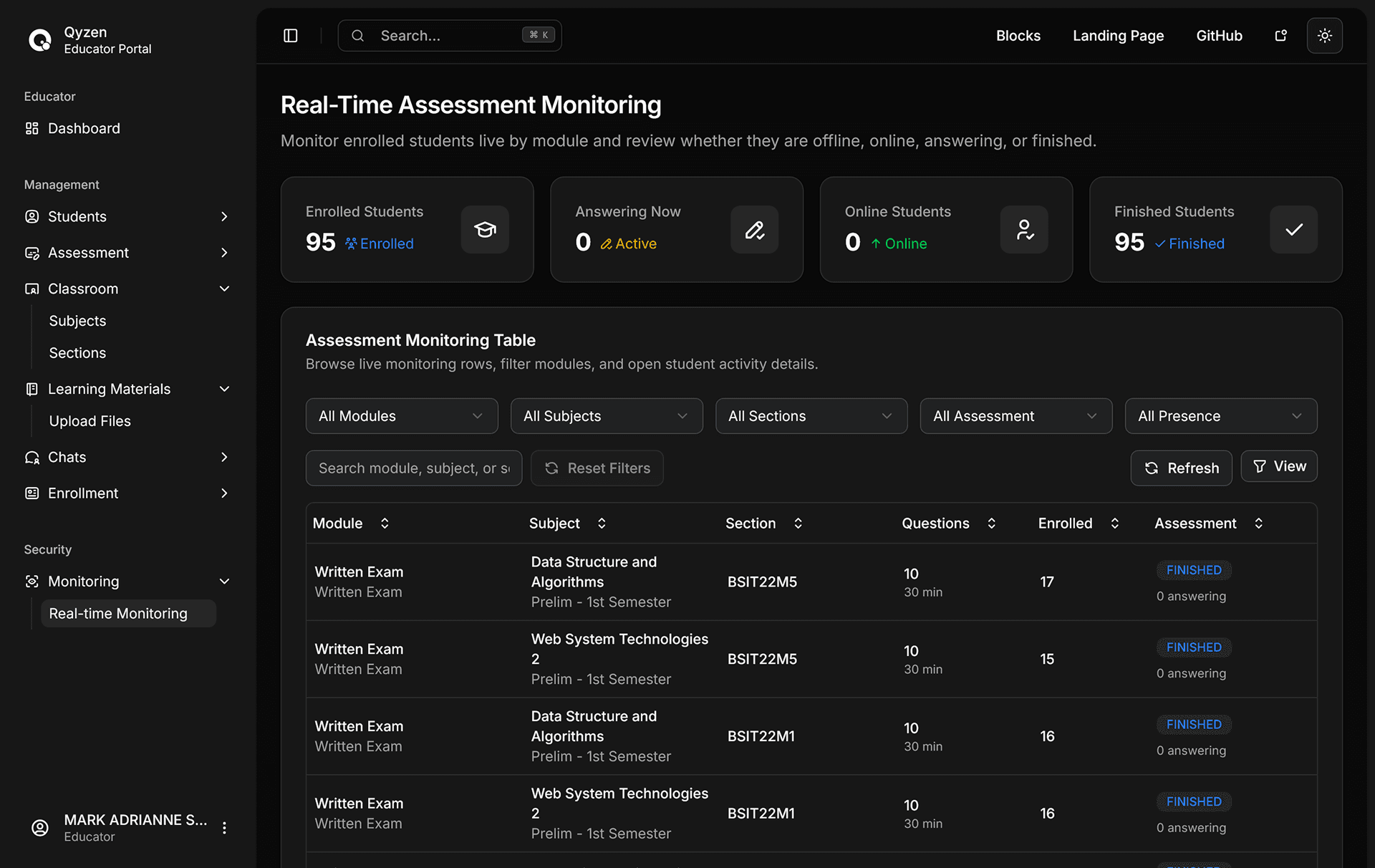
Task: Click the Learning Materials book icon
Action: (32, 389)
